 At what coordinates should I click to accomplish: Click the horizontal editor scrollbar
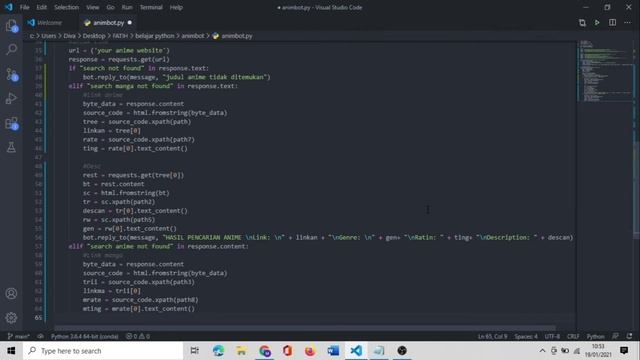(304, 328)
